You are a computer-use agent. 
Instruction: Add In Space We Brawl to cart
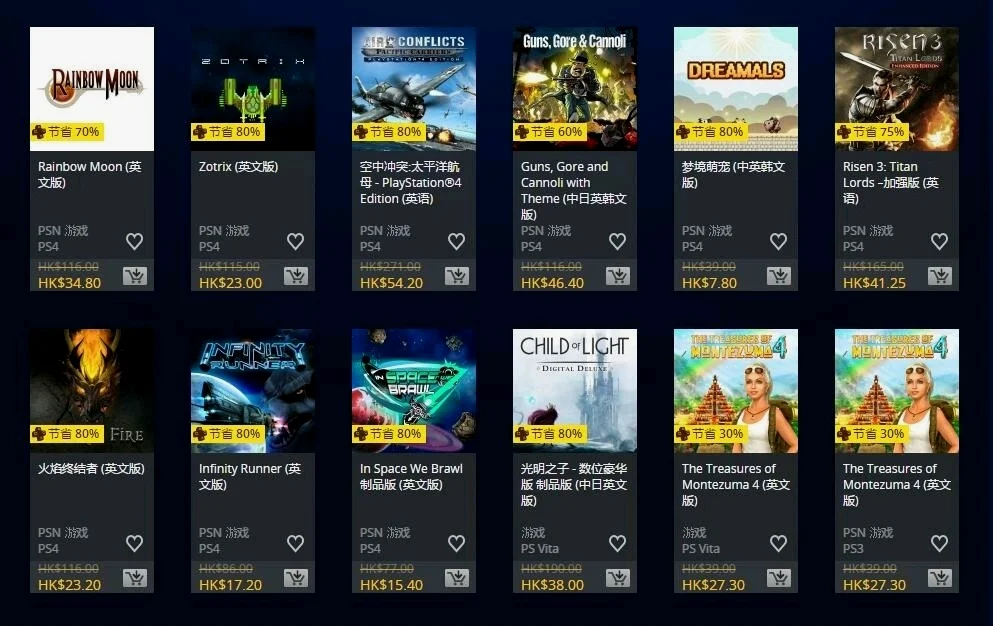[x=457, y=578]
